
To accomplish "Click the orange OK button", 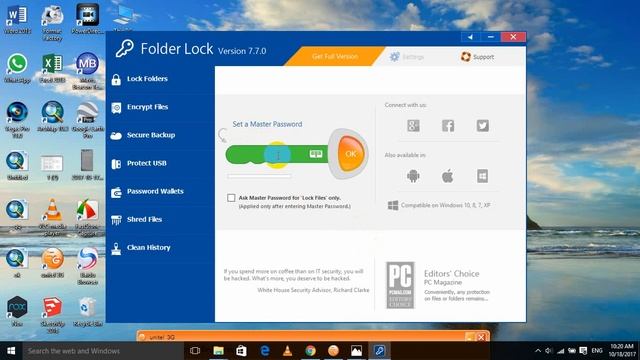I will pos(351,154).
